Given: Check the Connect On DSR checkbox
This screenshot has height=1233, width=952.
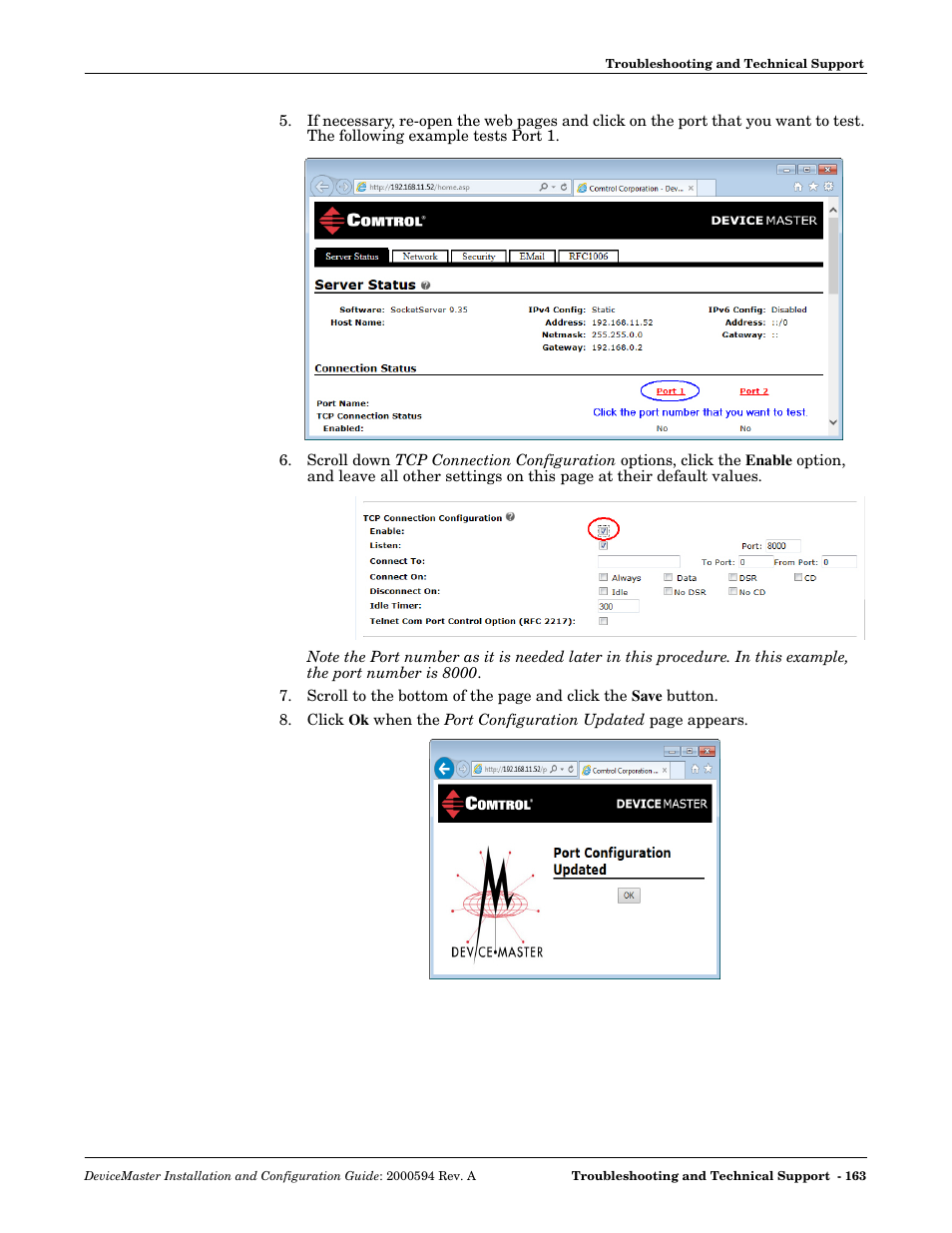Looking at the screenshot, I should click(x=732, y=577).
